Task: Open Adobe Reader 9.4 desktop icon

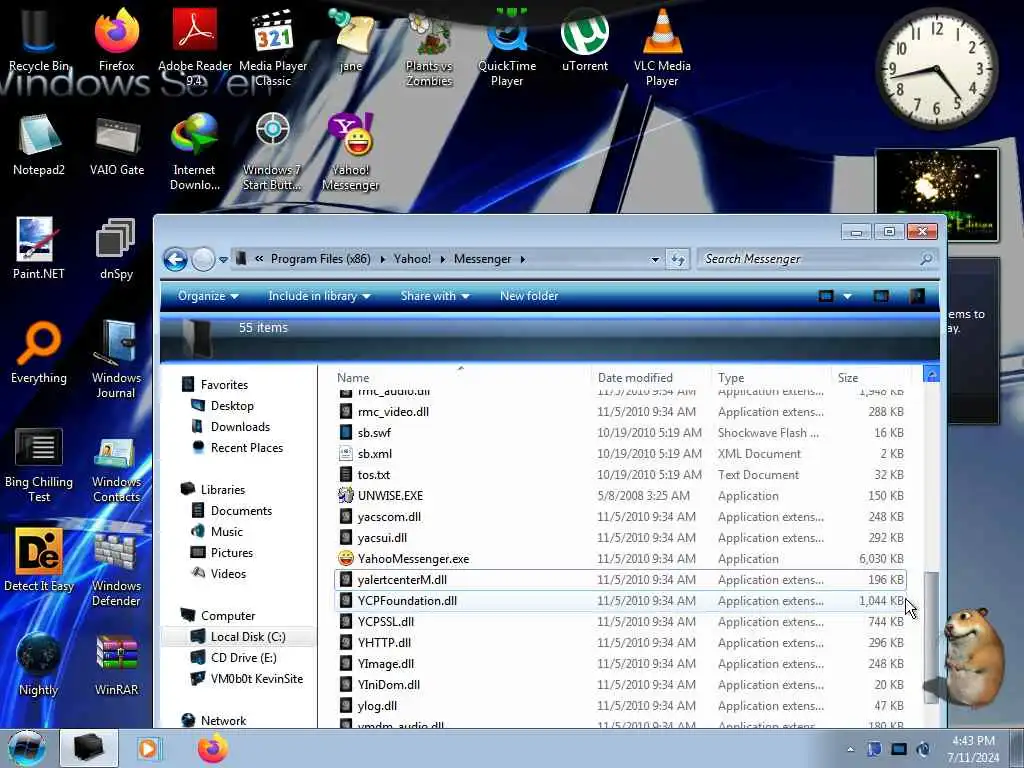Action: [195, 47]
